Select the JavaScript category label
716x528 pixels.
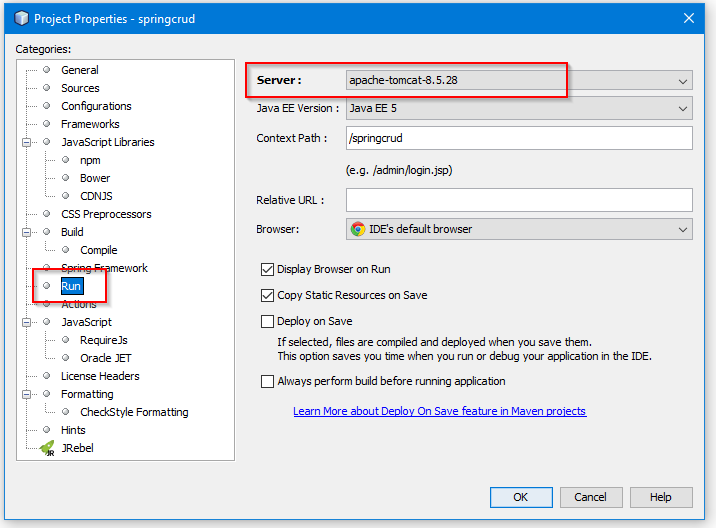86,322
